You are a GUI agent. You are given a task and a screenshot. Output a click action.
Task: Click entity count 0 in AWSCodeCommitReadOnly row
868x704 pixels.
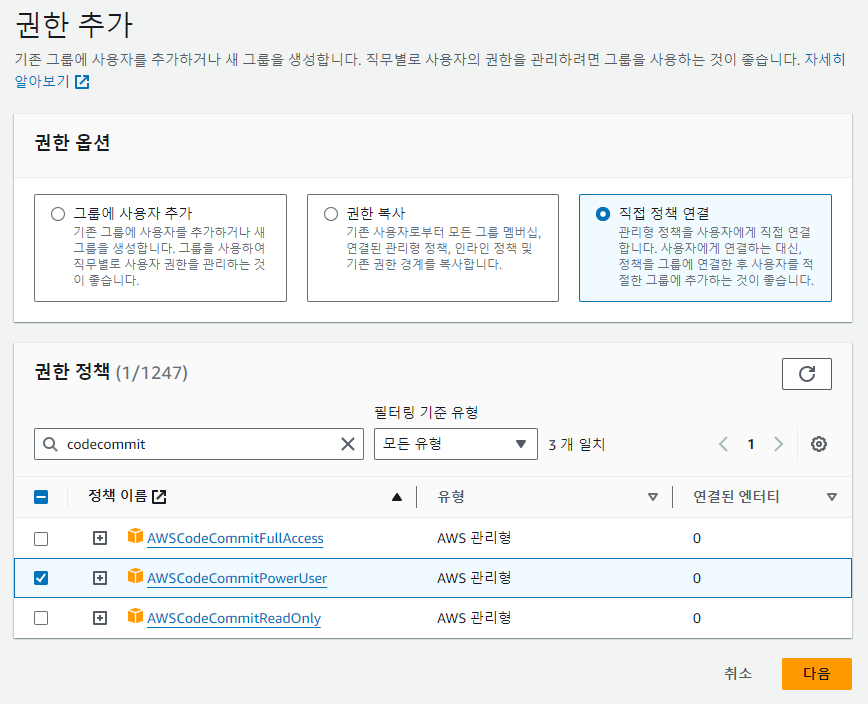click(x=697, y=618)
